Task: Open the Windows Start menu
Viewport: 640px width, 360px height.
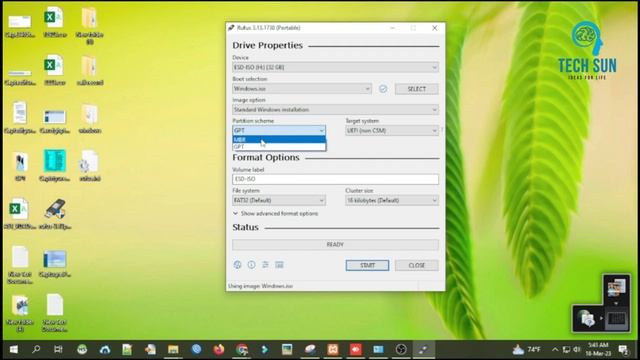Action: tap(13, 349)
